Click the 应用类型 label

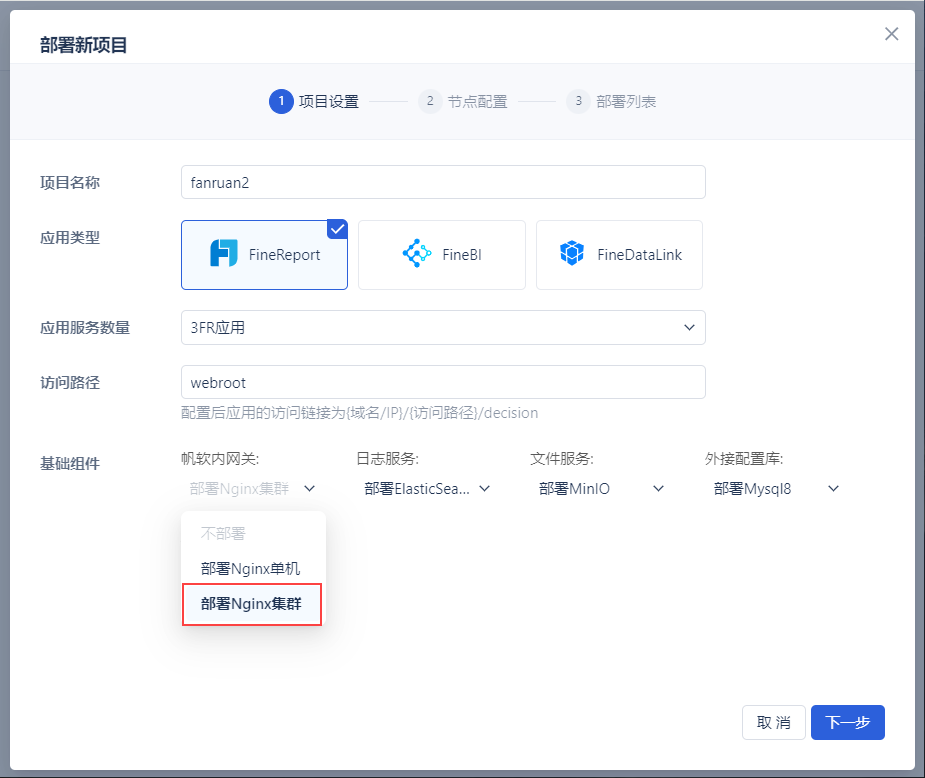point(70,238)
